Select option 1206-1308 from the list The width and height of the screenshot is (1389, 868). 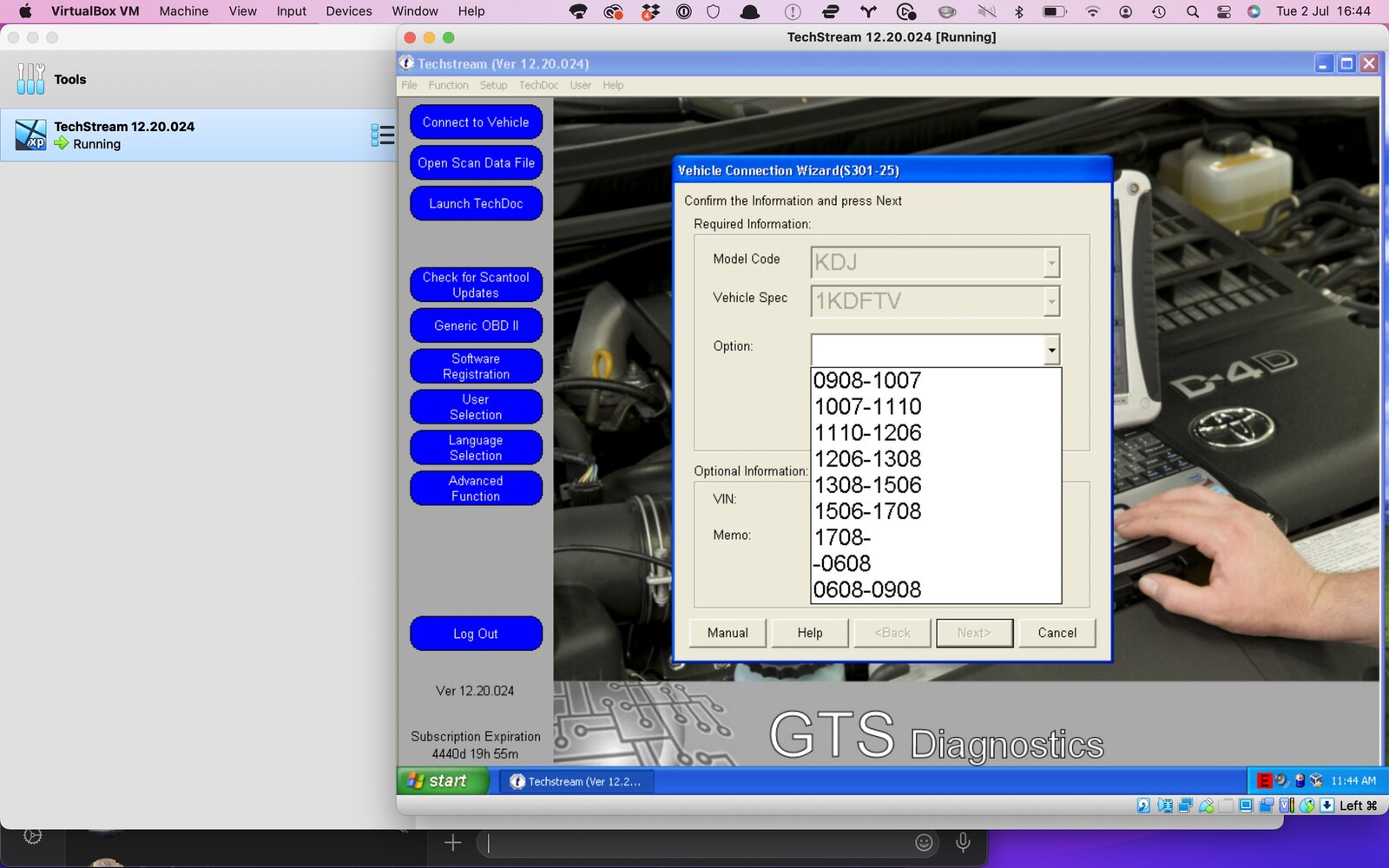click(935, 458)
